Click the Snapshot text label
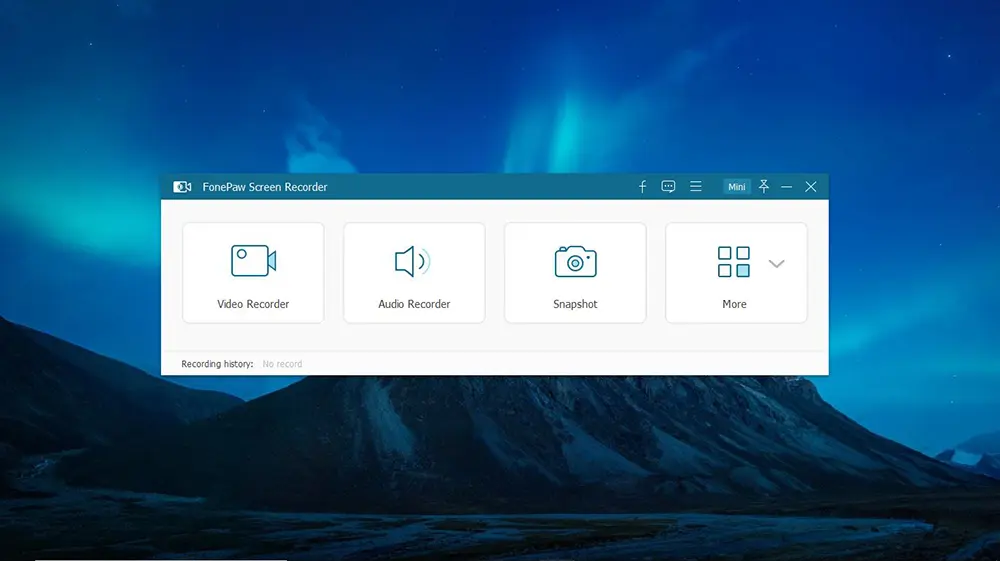1000x561 pixels. pyautogui.click(x=575, y=304)
